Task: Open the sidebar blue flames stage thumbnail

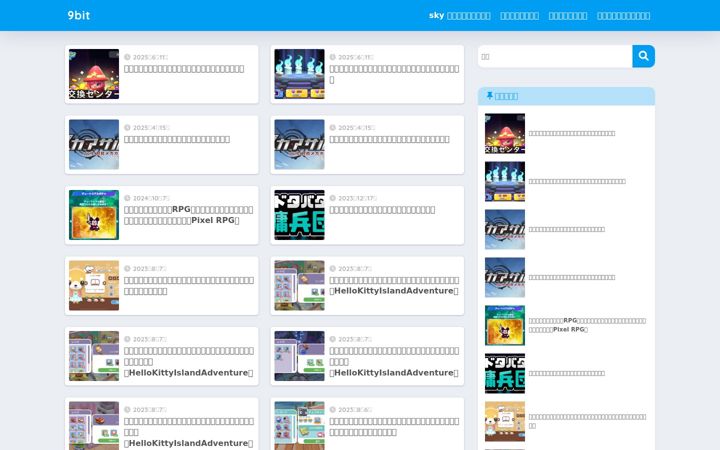Action: coord(505,181)
